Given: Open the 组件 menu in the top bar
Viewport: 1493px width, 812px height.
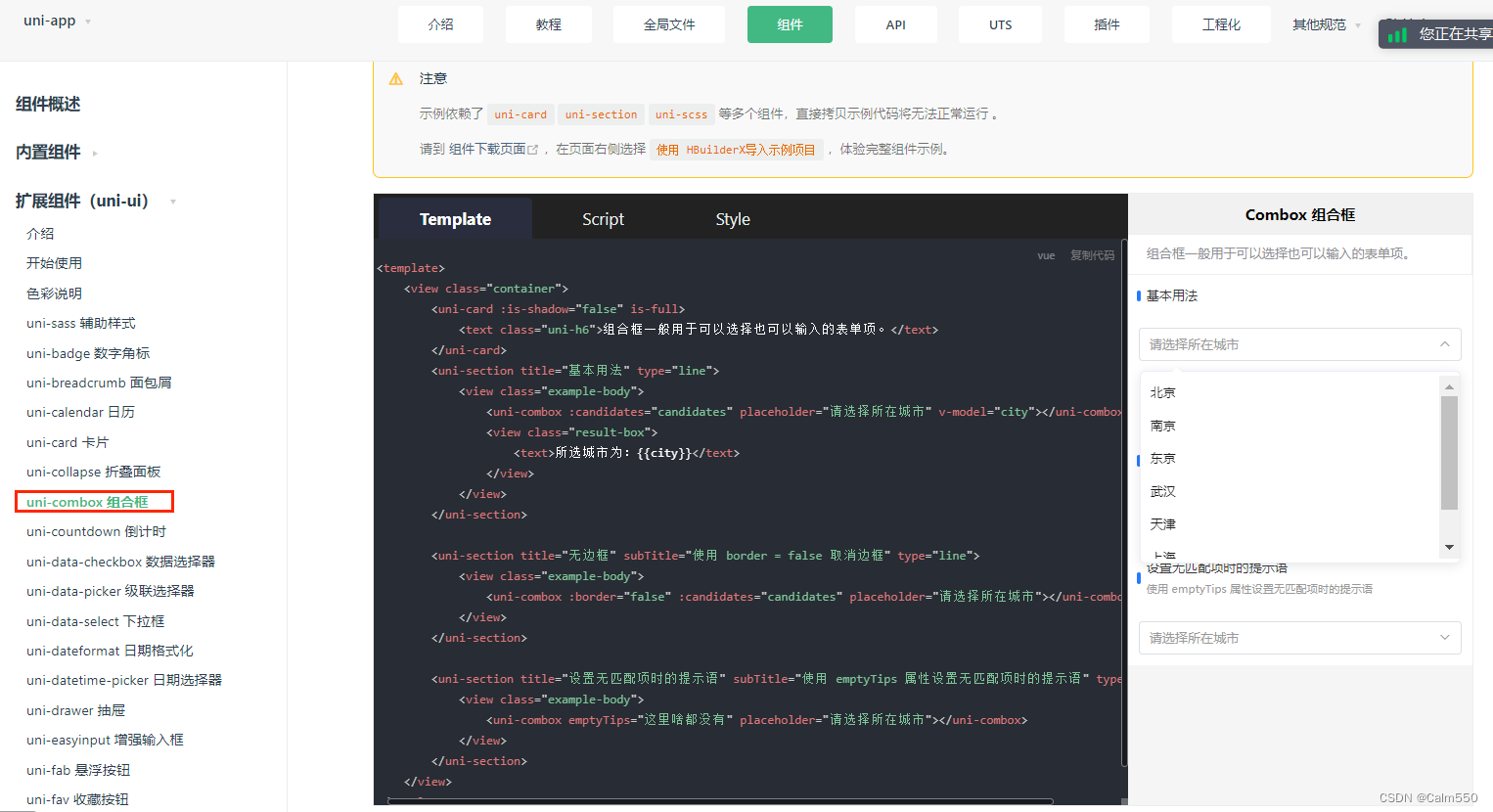Looking at the screenshot, I should tap(790, 24).
